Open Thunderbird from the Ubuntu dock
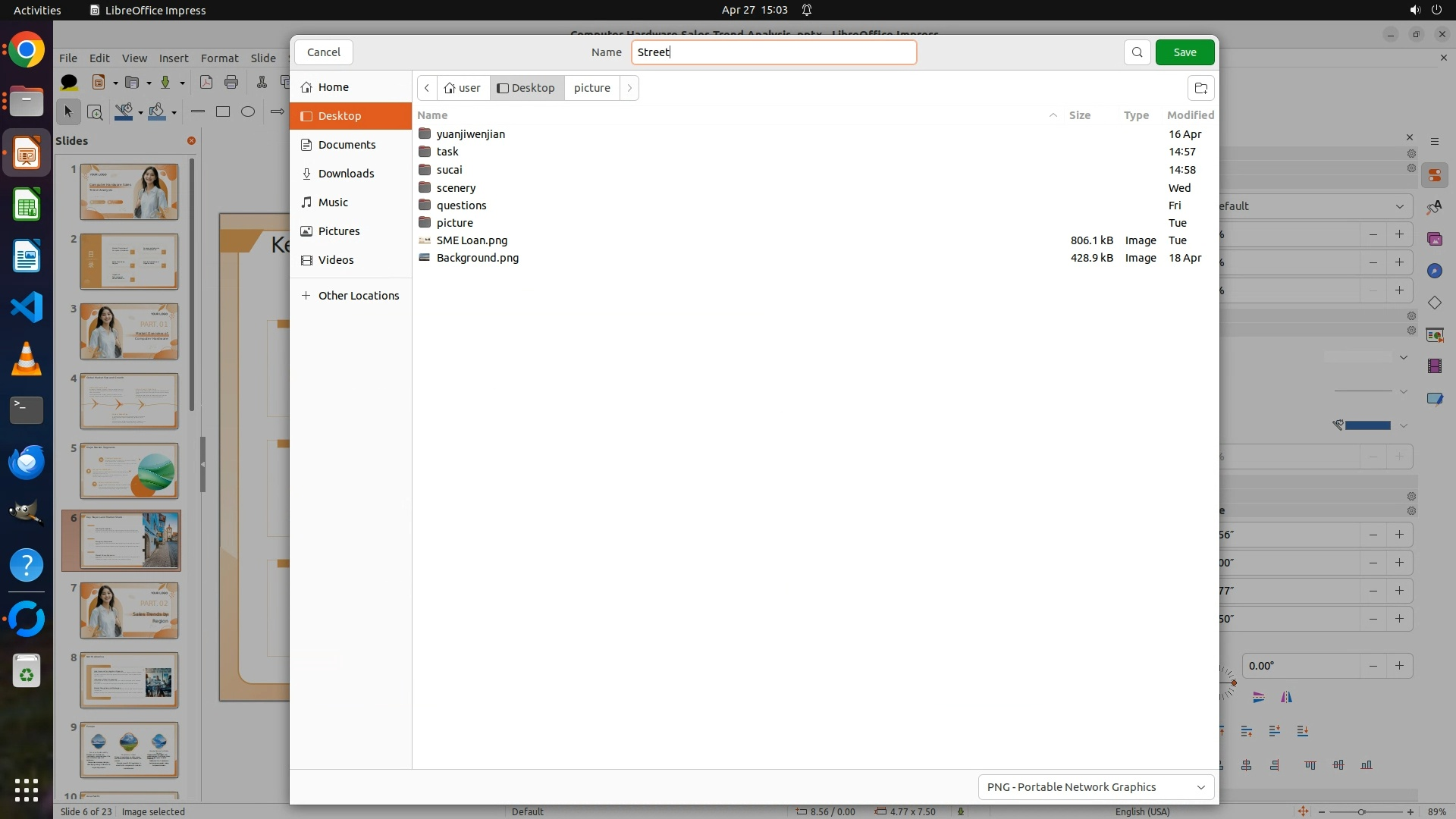 (27, 462)
